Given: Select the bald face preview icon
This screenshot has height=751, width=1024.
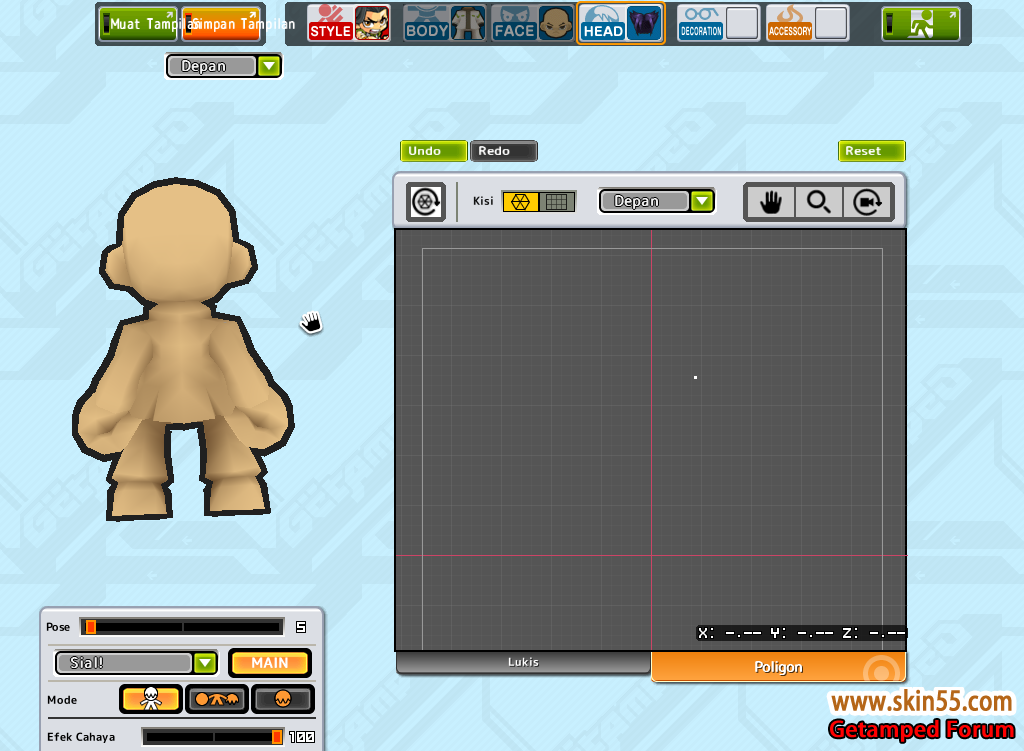Looking at the screenshot, I should tap(556, 24).
